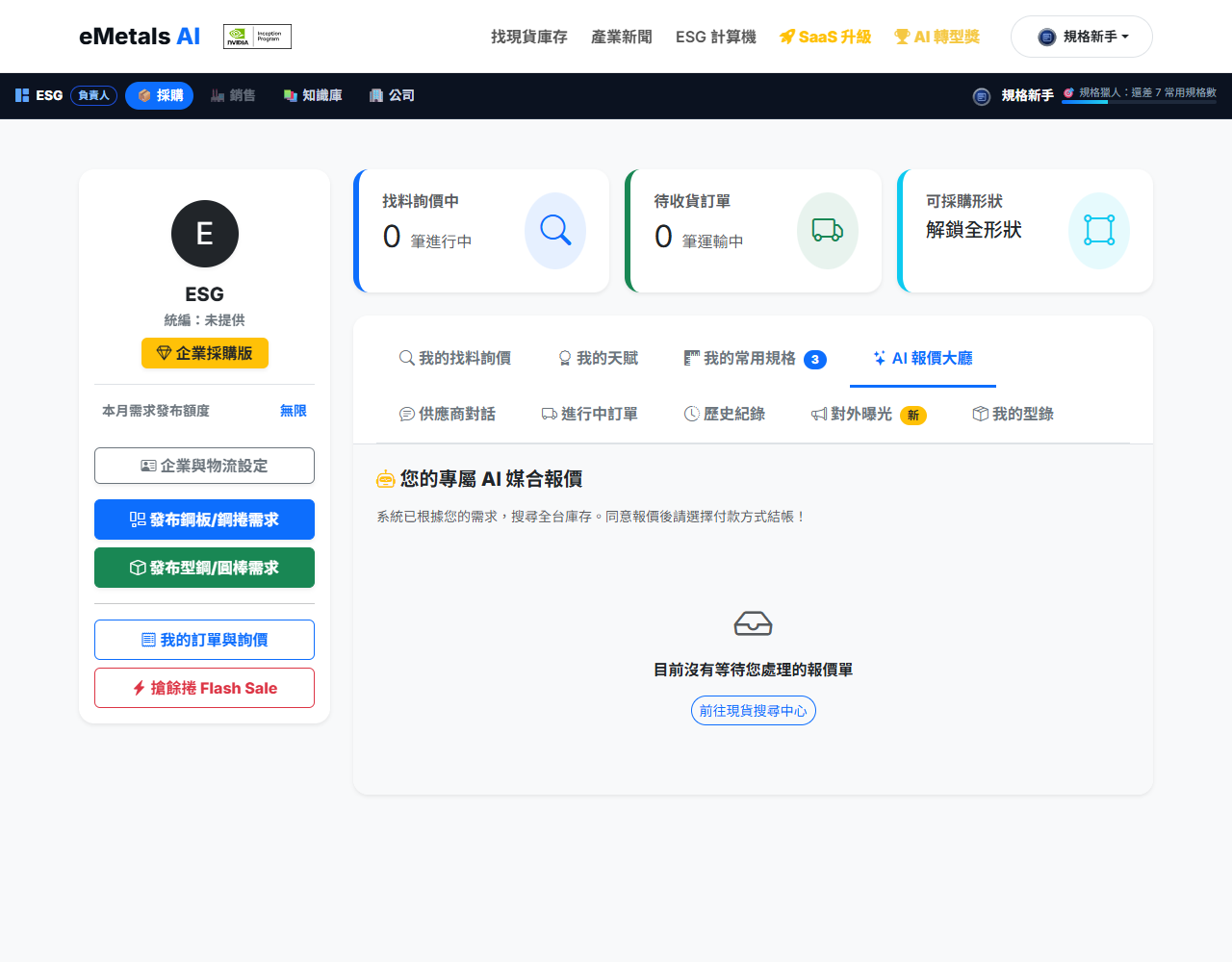This screenshot has height=962, width=1232.
Task: Click the 規格新手 level avatar icon in dark bar
Action: [982, 96]
